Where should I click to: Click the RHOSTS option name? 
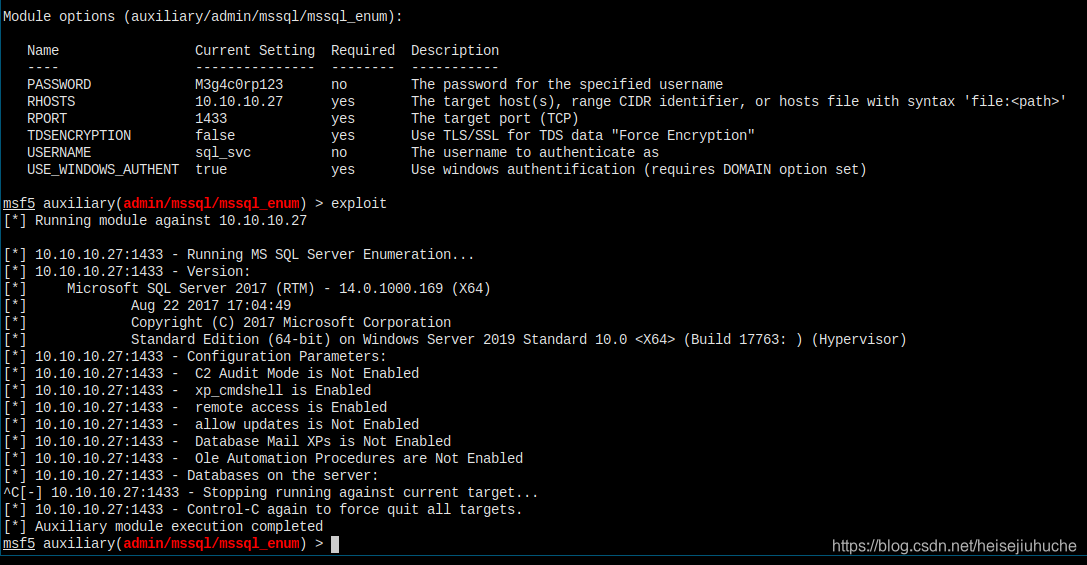click(x=51, y=101)
